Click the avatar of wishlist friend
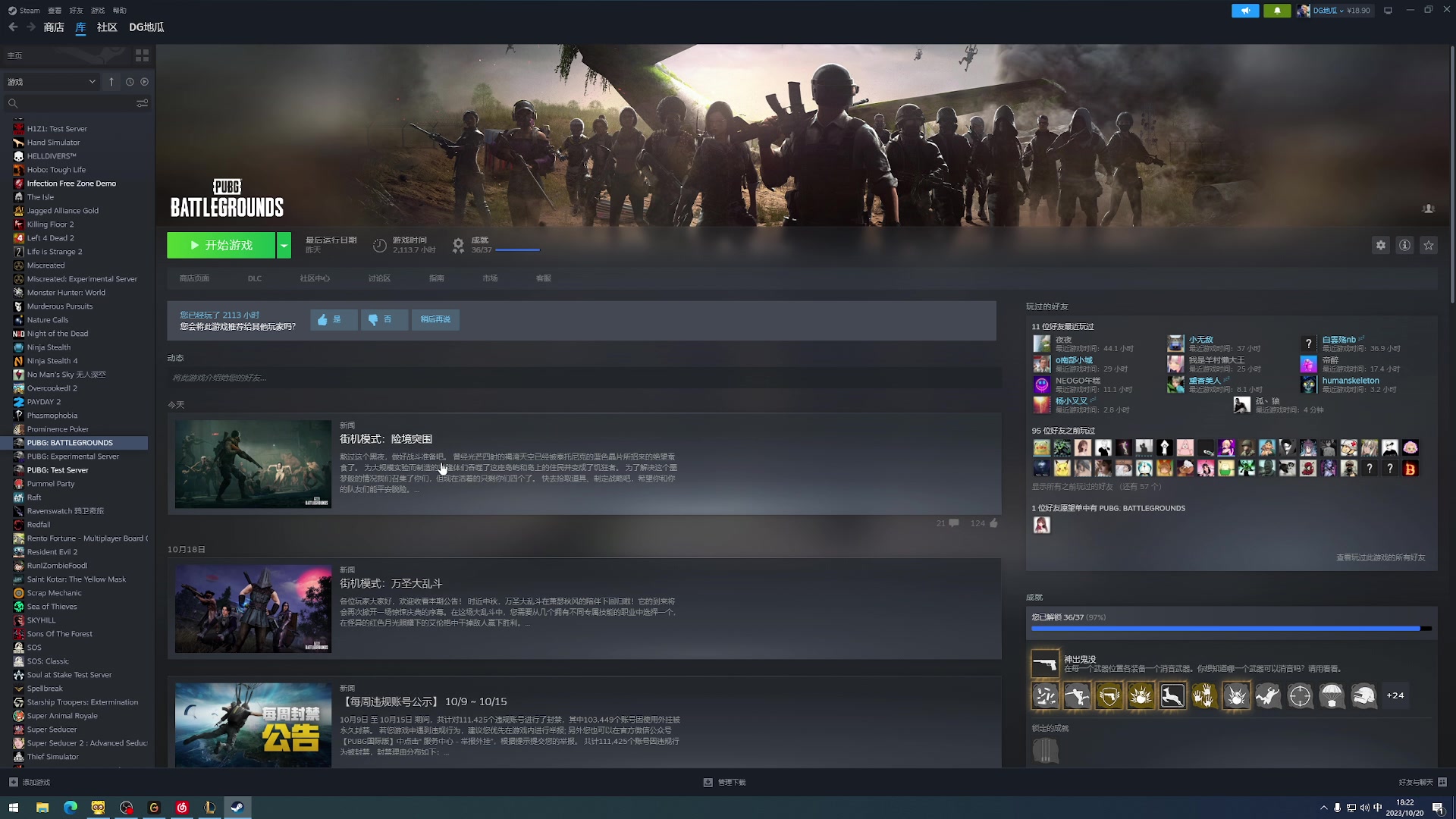 tap(1042, 525)
